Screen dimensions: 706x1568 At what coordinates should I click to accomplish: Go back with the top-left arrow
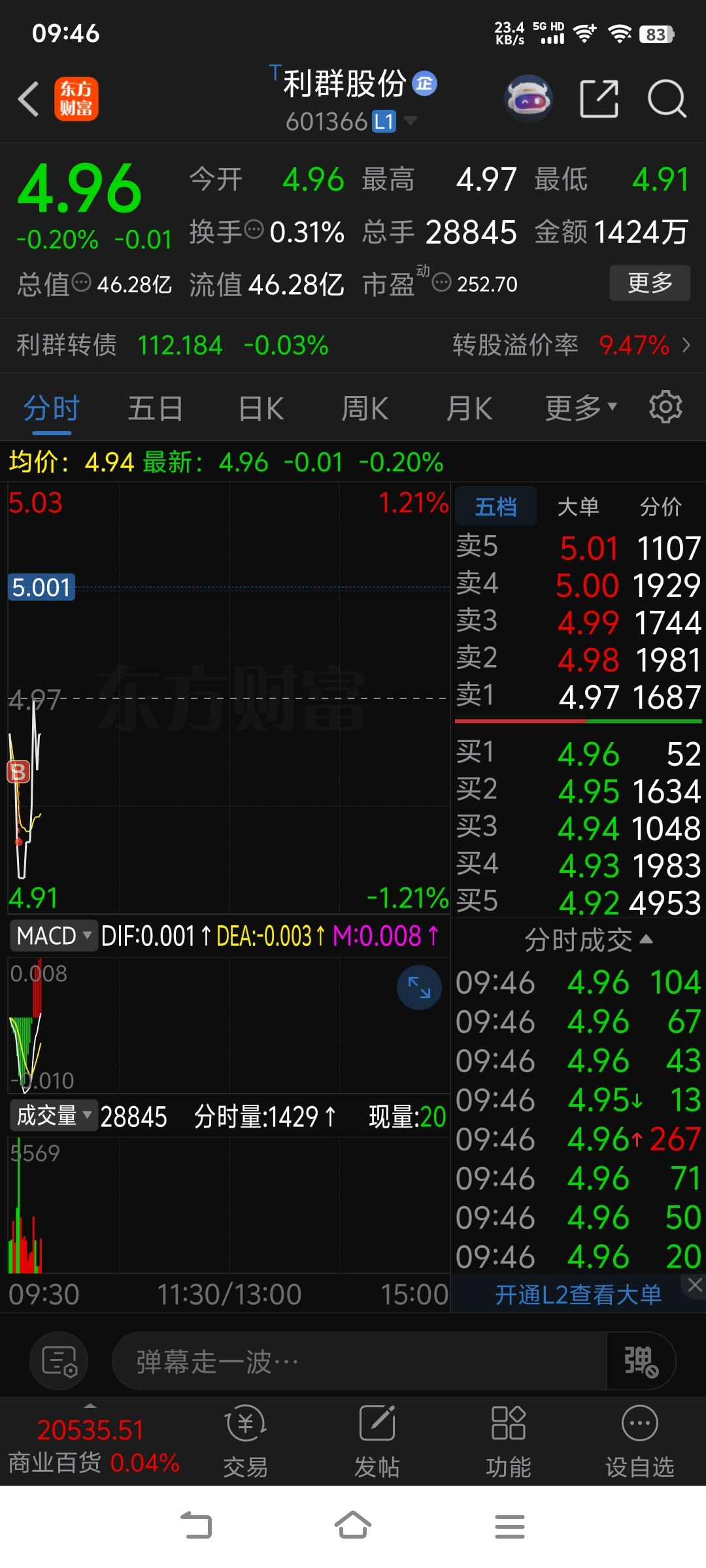[x=28, y=99]
